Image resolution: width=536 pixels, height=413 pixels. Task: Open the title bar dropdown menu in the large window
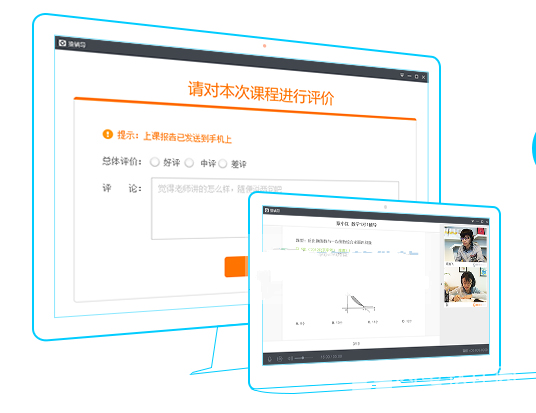point(402,75)
